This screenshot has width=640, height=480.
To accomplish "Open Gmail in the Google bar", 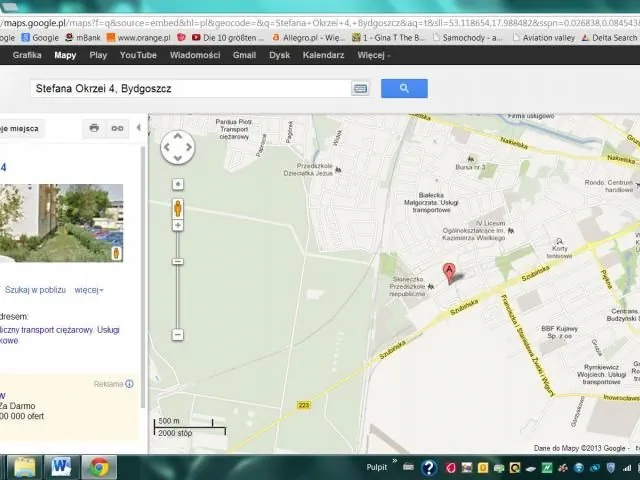I will pos(244,55).
